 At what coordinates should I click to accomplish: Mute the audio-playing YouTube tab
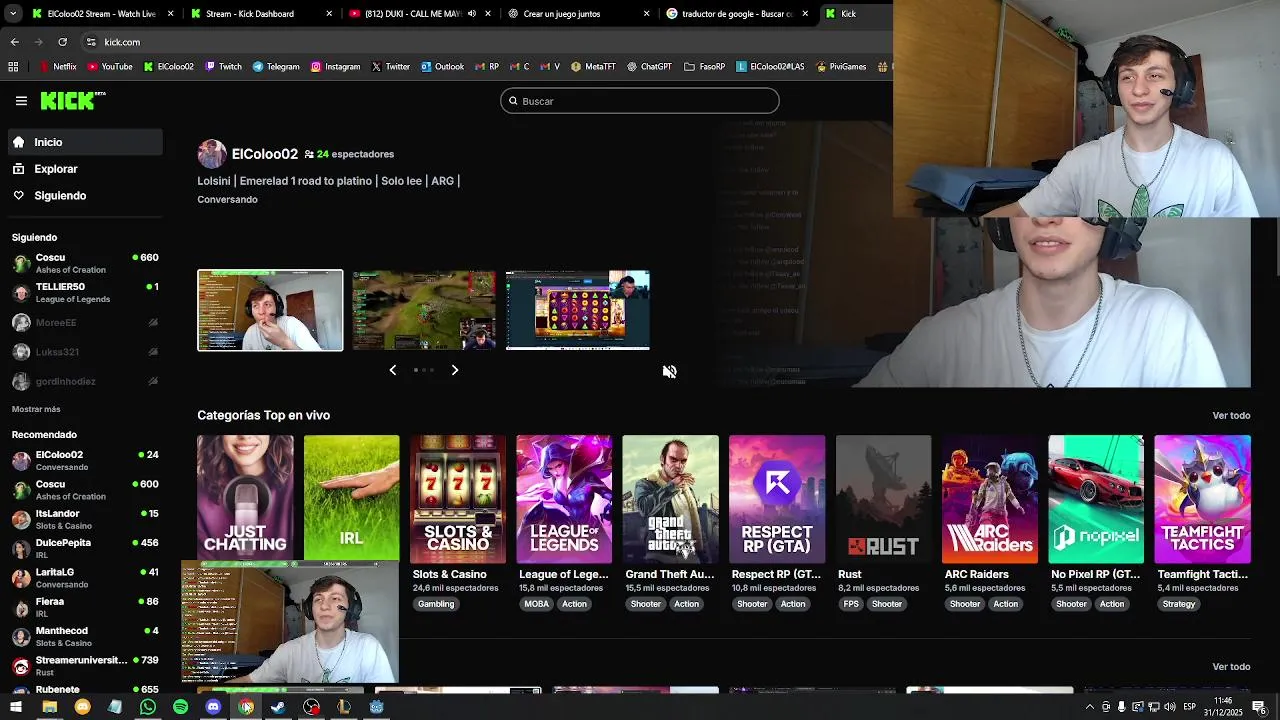[472, 14]
